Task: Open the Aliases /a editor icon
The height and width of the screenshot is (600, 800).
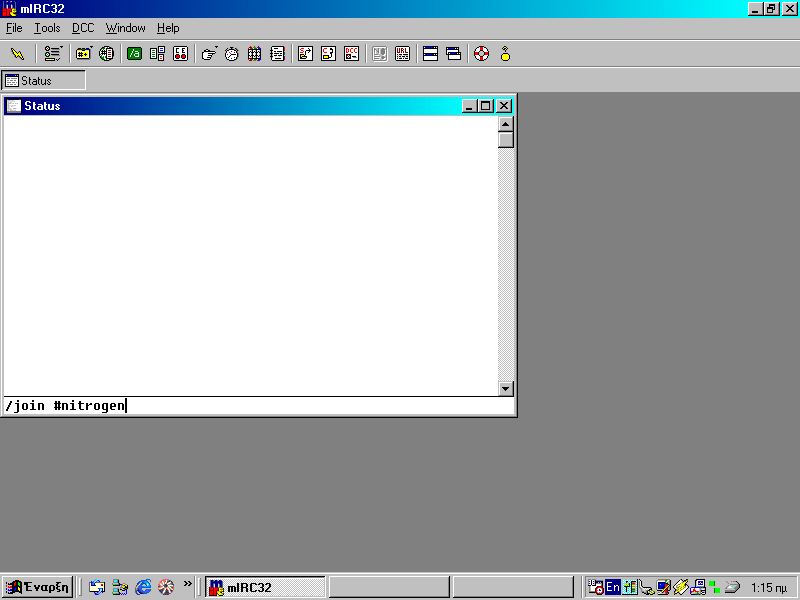Action: tap(134, 54)
